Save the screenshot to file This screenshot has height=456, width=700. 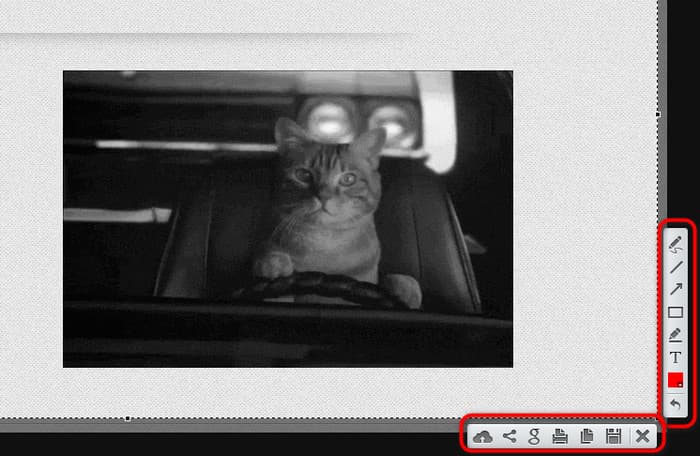613,436
